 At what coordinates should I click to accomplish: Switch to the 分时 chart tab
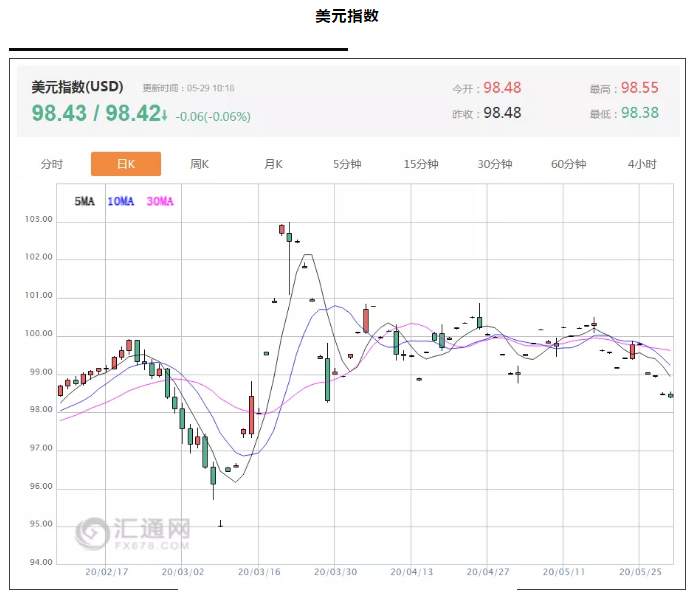coord(52,164)
